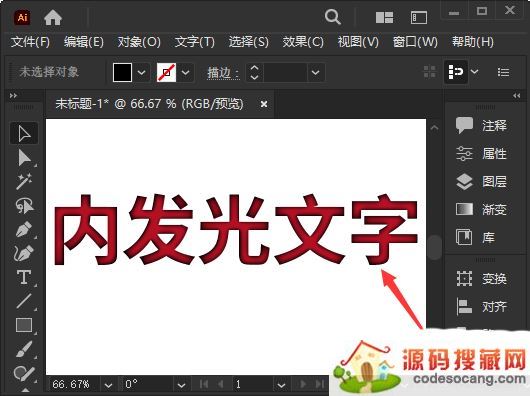This screenshot has height=396, width=530.
Task: Go to the last artboard button
Action: (319, 385)
